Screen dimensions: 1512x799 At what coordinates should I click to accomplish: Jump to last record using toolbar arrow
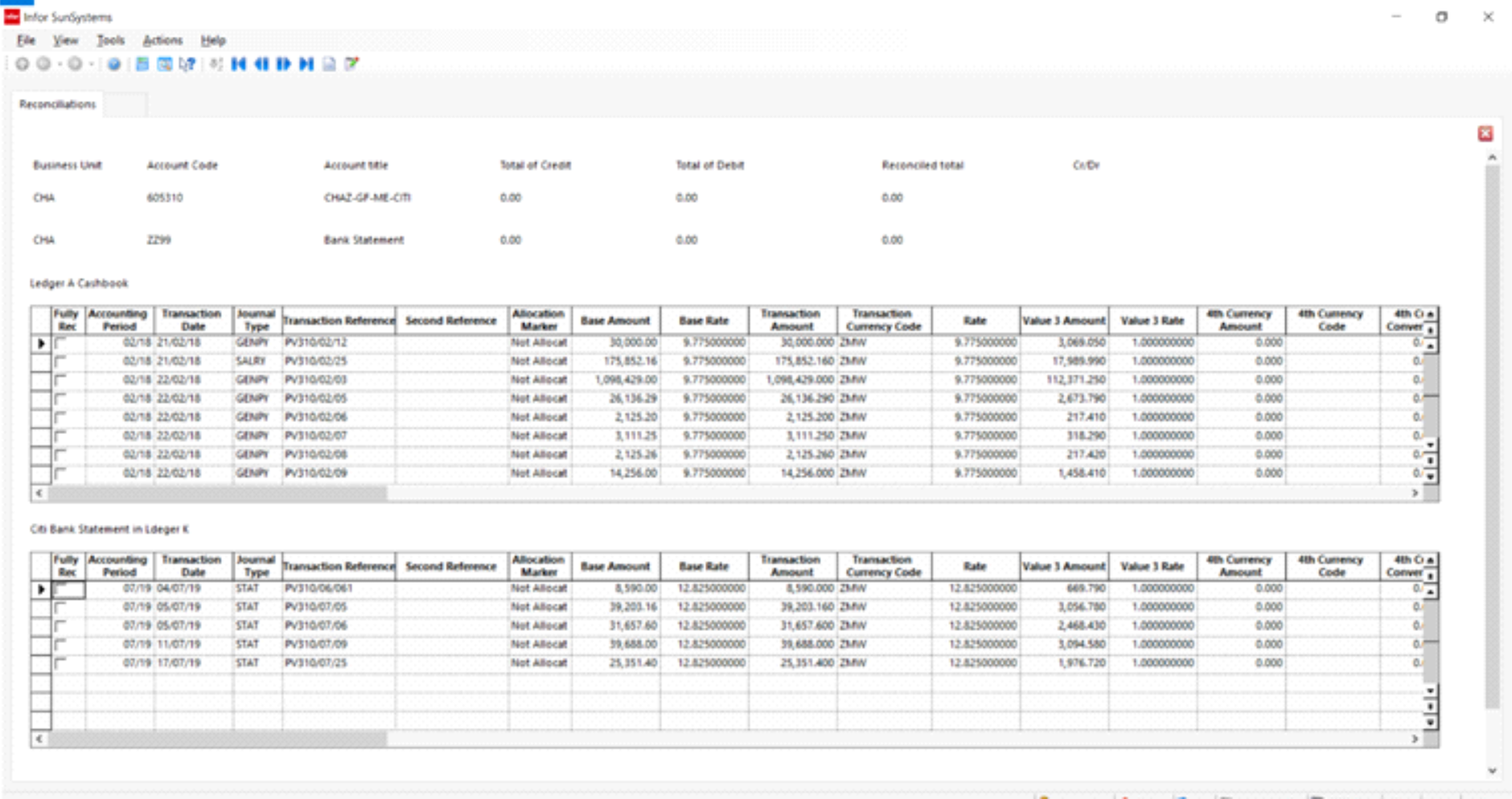pos(306,64)
